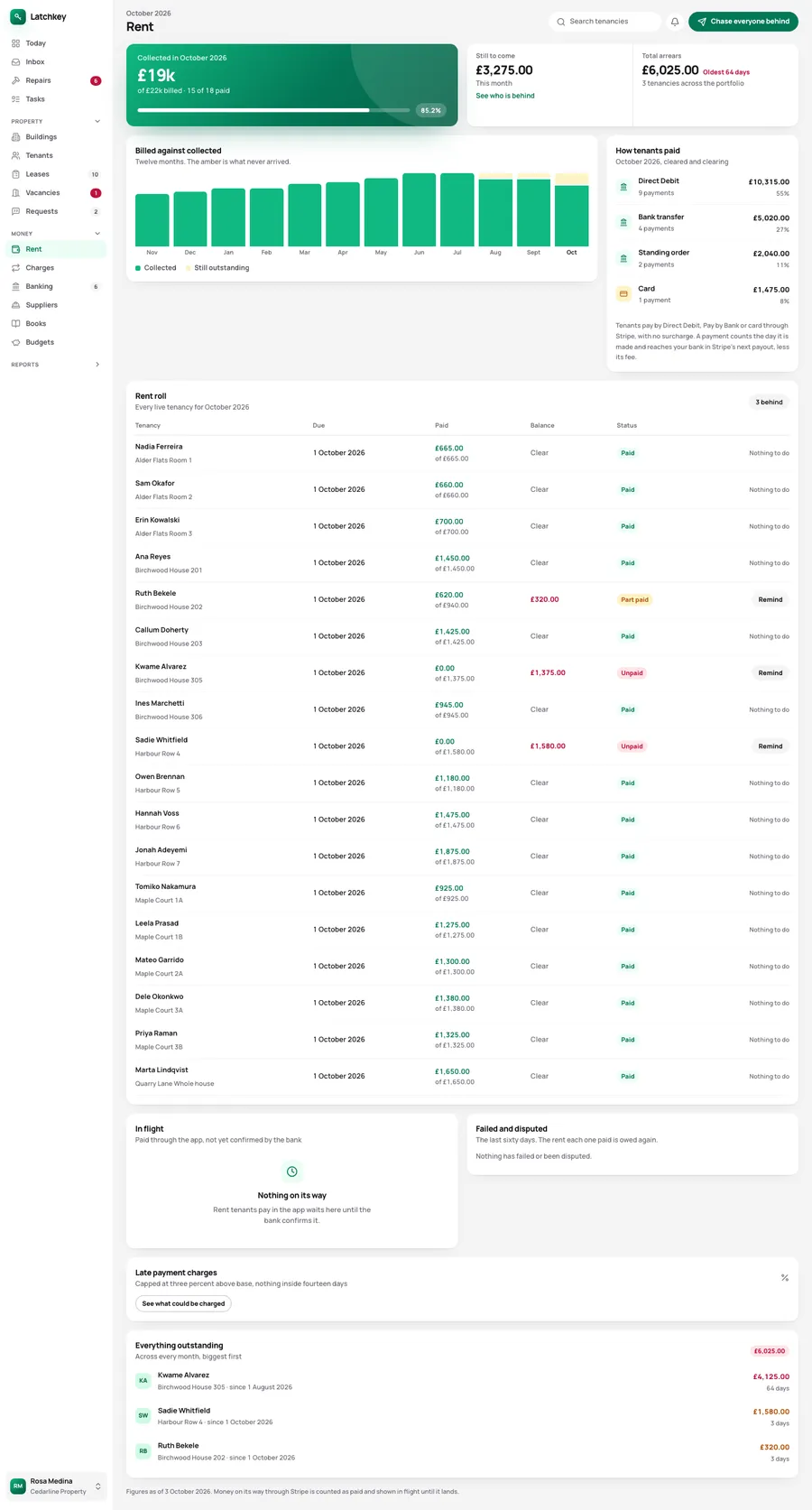Open Suppliers icon in sidebar
The image size is (812, 1510).
click(15, 305)
